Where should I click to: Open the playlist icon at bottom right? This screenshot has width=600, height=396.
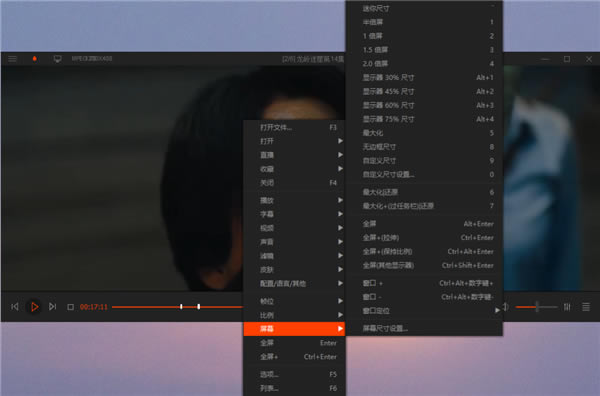[586, 307]
